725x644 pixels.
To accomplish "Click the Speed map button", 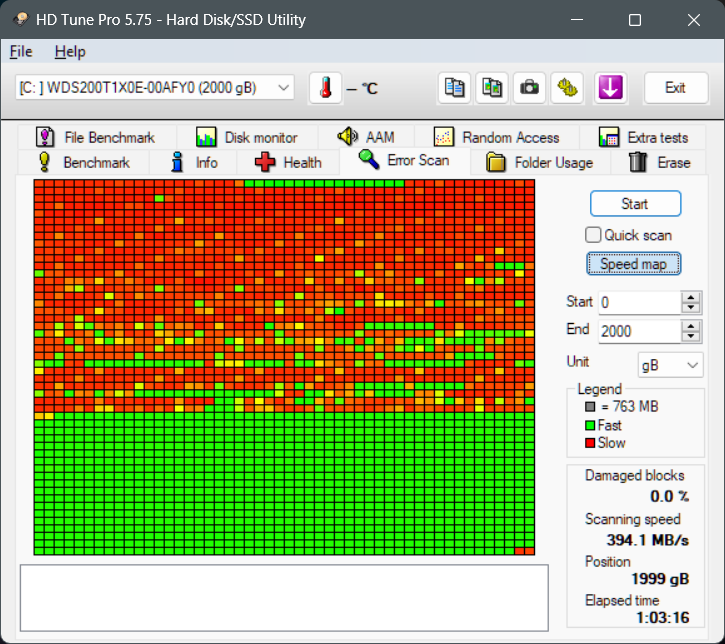I will (633, 264).
